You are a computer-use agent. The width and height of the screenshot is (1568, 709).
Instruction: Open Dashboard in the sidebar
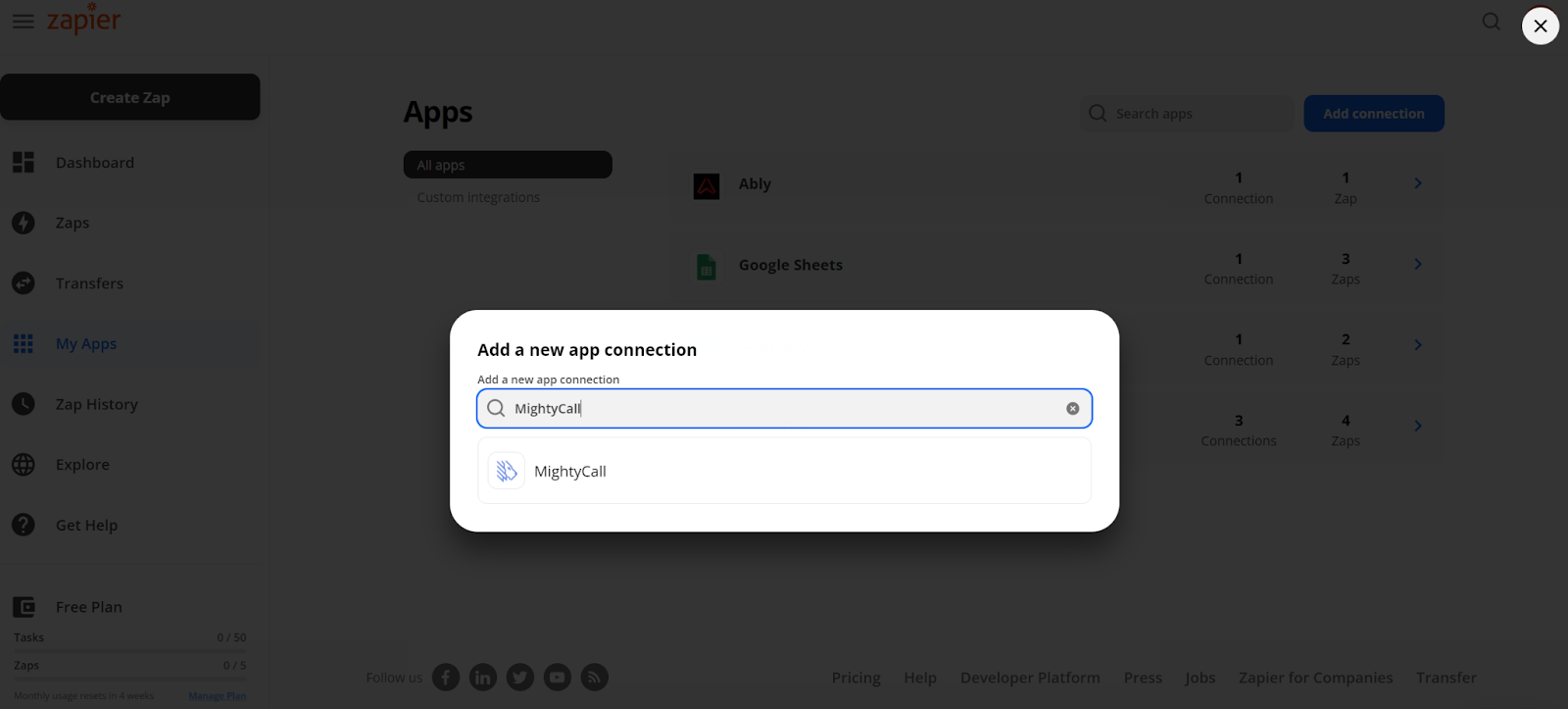pos(95,163)
